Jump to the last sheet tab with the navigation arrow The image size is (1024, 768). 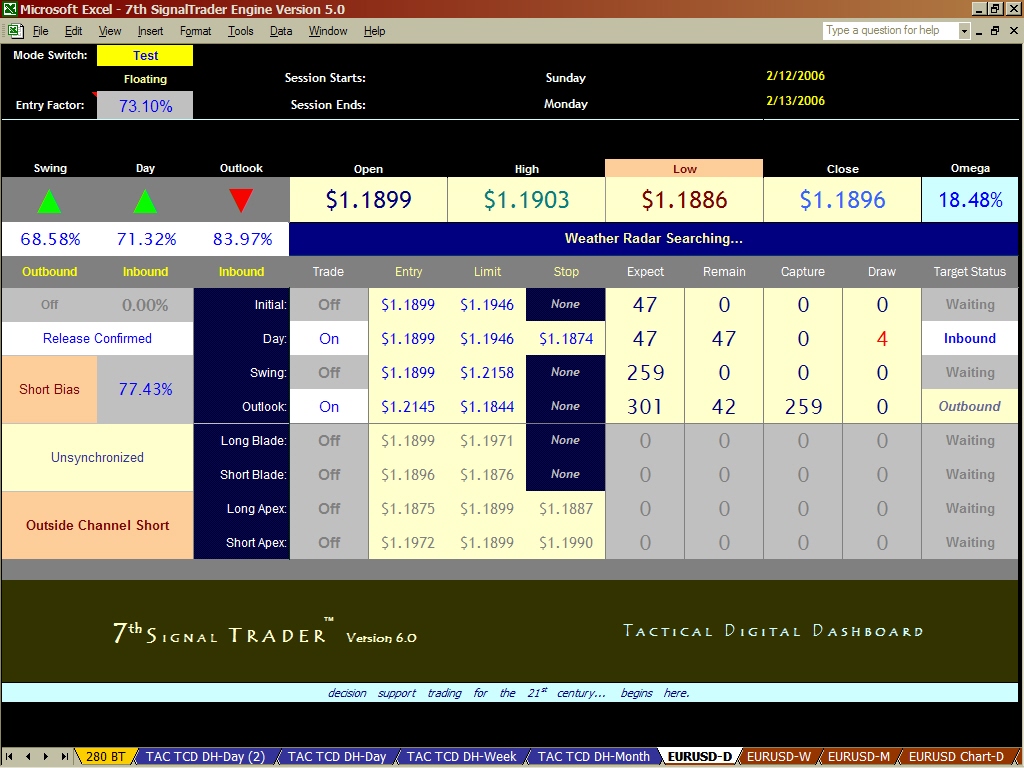coord(64,756)
